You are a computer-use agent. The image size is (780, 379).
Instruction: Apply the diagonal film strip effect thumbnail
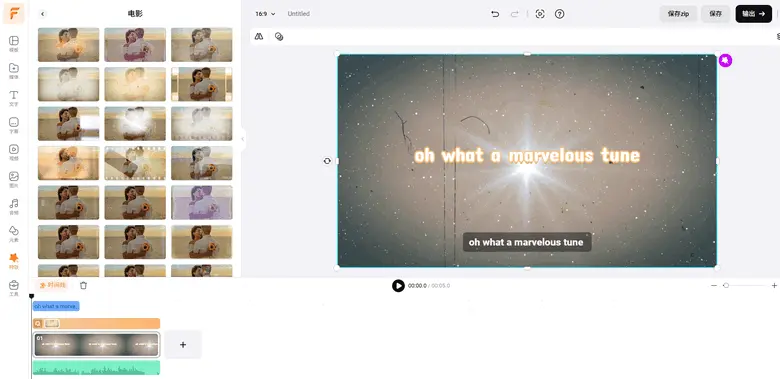(x=135, y=163)
